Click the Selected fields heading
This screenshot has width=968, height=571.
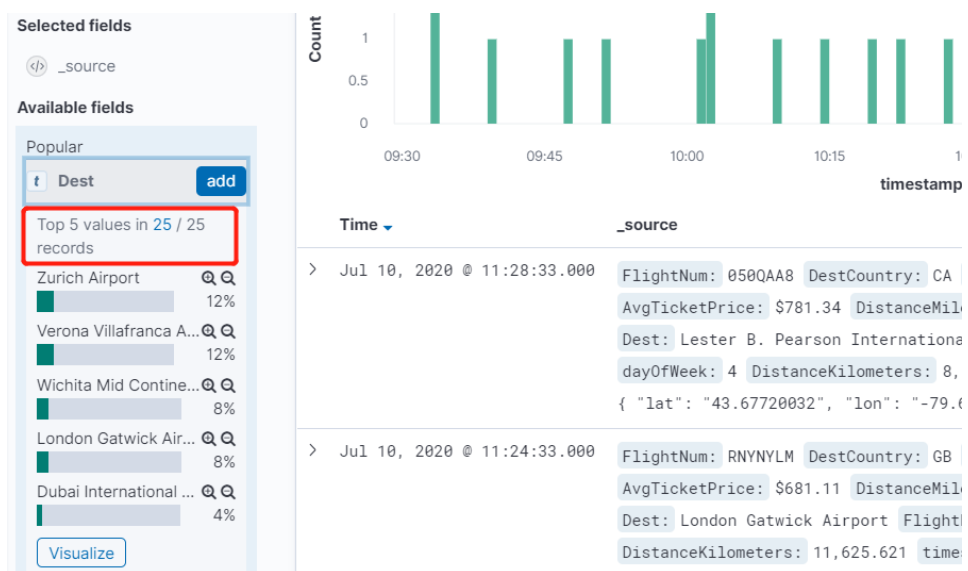pos(74,25)
